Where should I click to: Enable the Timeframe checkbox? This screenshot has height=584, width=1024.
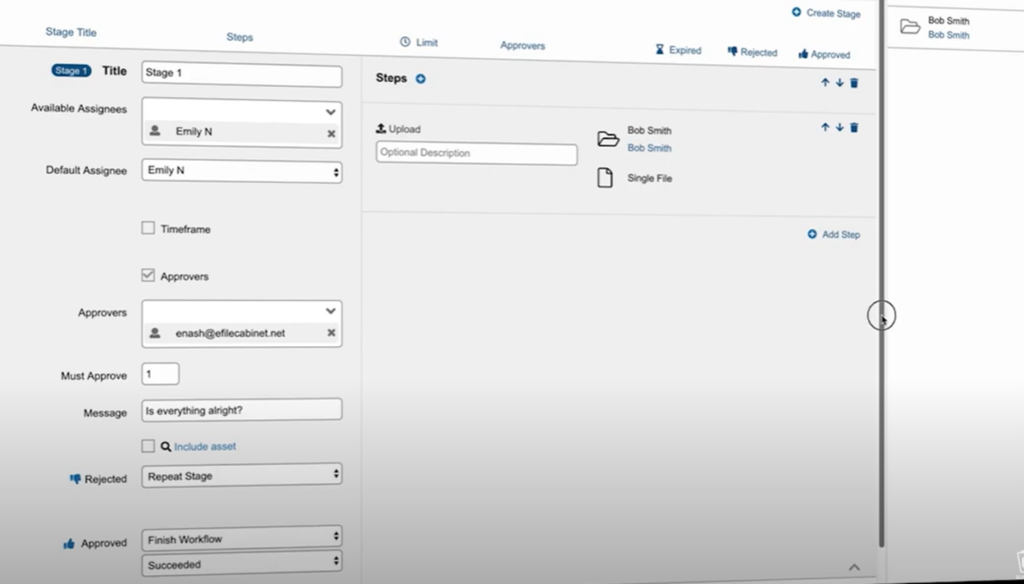148,229
